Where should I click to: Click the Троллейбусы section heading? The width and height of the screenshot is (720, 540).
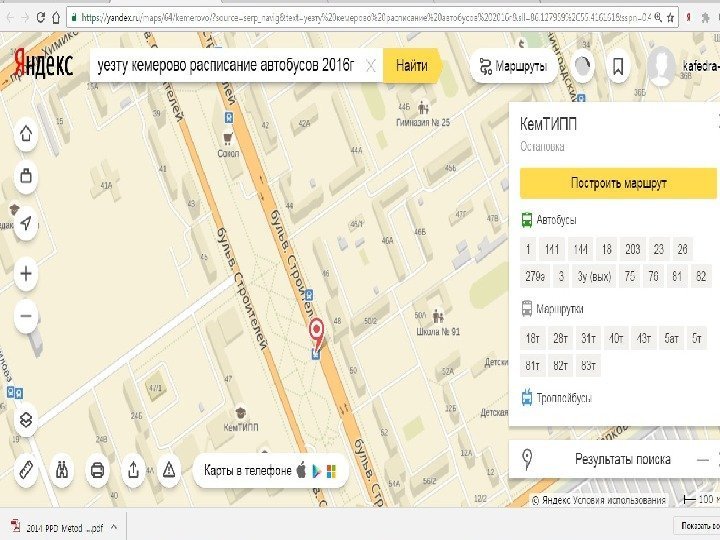[564, 398]
